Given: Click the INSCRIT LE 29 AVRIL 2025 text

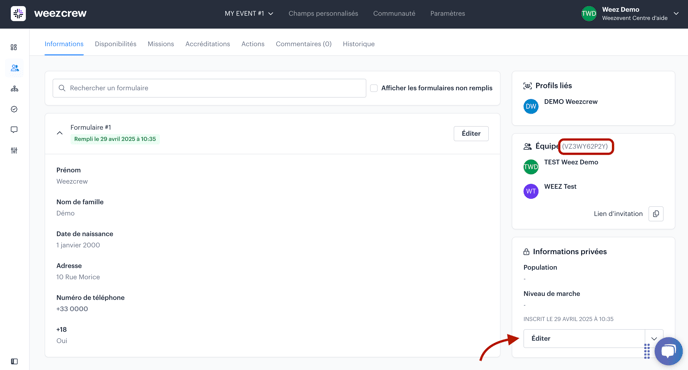Looking at the screenshot, I should 568,319.
